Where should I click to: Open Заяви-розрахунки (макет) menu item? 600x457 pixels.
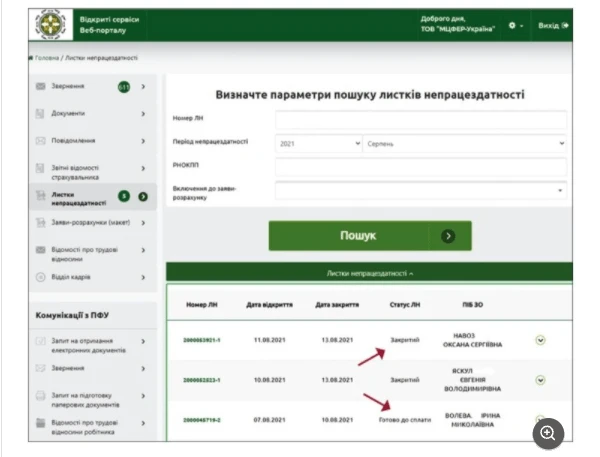93,223
